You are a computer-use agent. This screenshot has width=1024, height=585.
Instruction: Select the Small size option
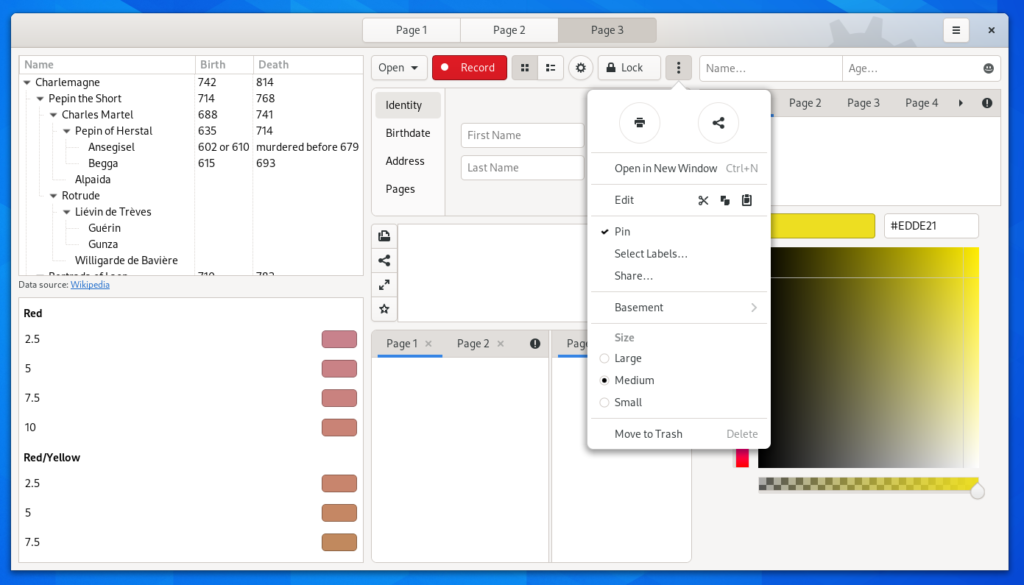tap(625, 402)
